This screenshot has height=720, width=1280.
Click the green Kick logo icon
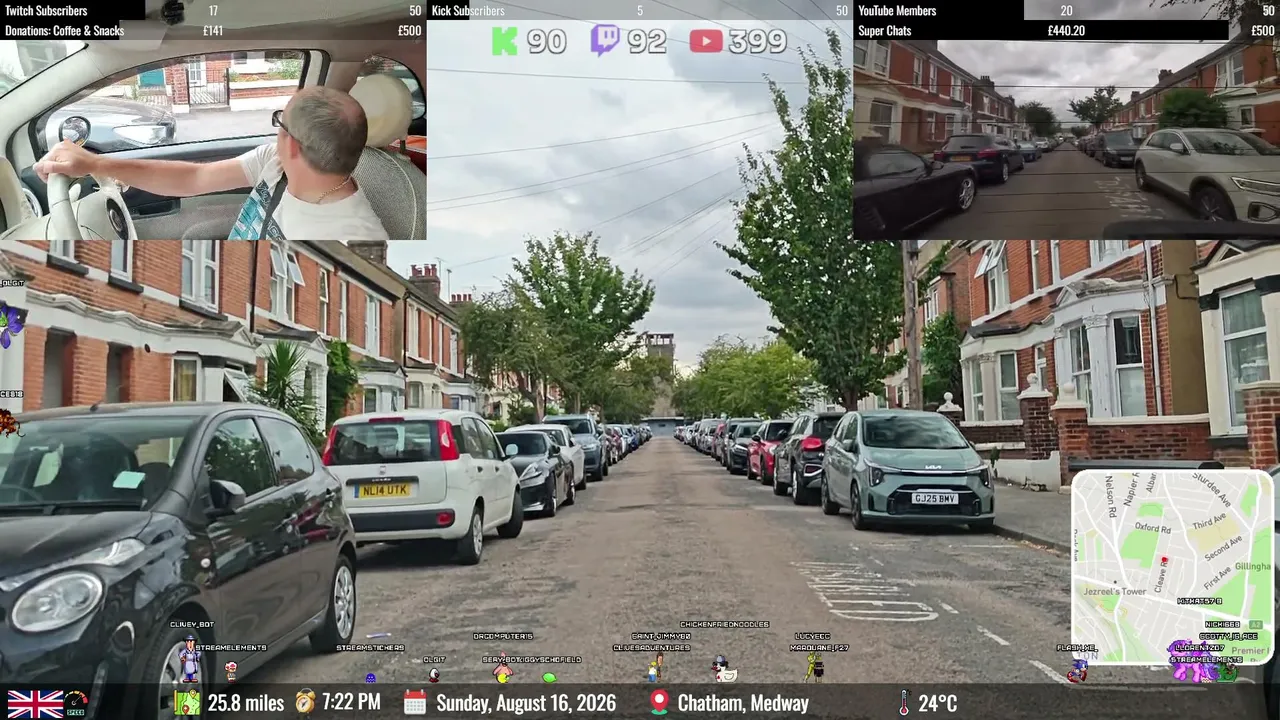pyautogui.click(x=505, y=41)
